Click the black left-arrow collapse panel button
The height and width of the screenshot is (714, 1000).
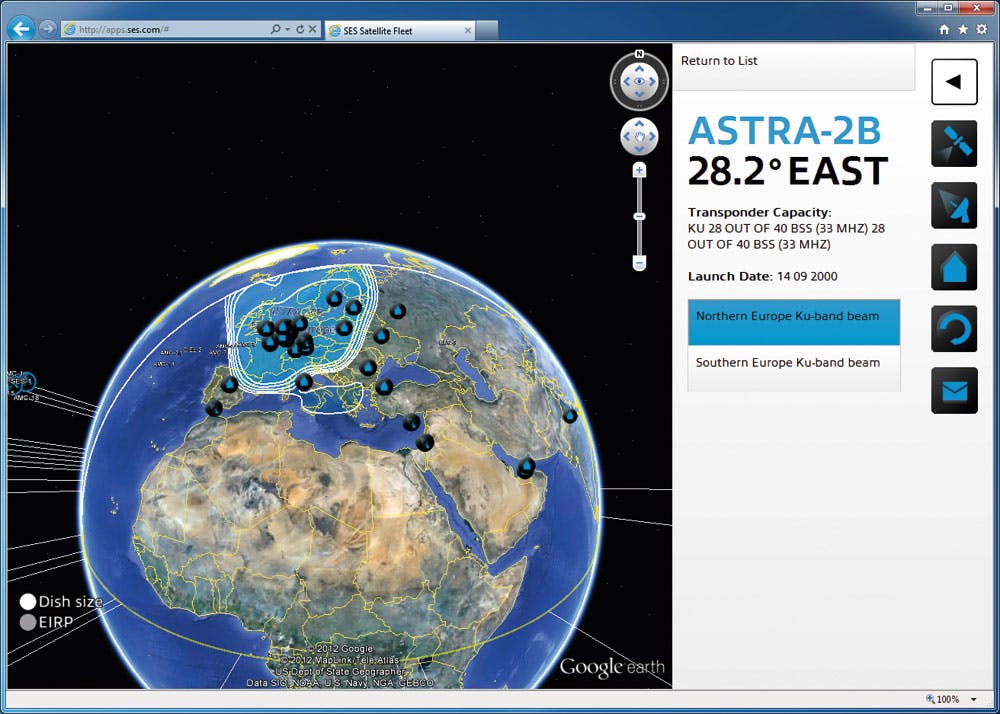point(954,82)
